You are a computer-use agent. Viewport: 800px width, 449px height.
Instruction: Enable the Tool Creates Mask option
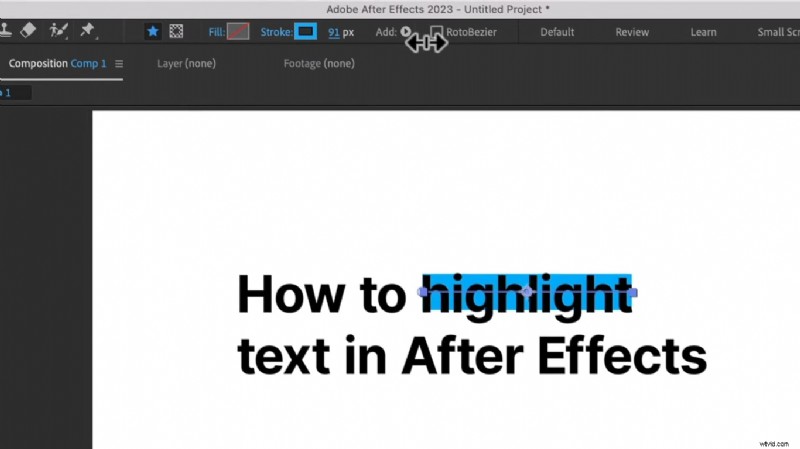[176, 32]
